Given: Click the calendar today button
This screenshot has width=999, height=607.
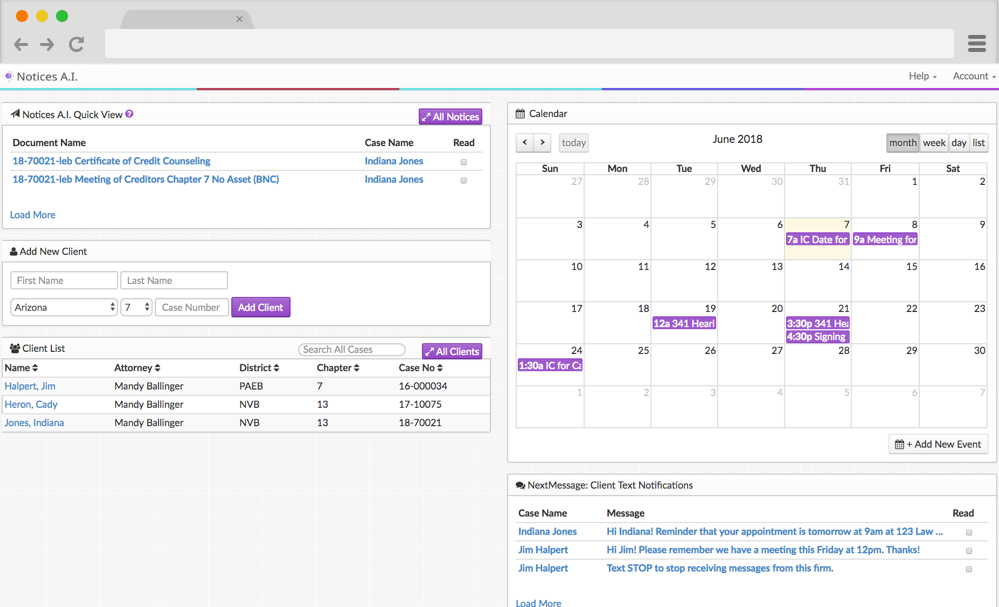Looking at the screenshot, I should coord(573,143).
